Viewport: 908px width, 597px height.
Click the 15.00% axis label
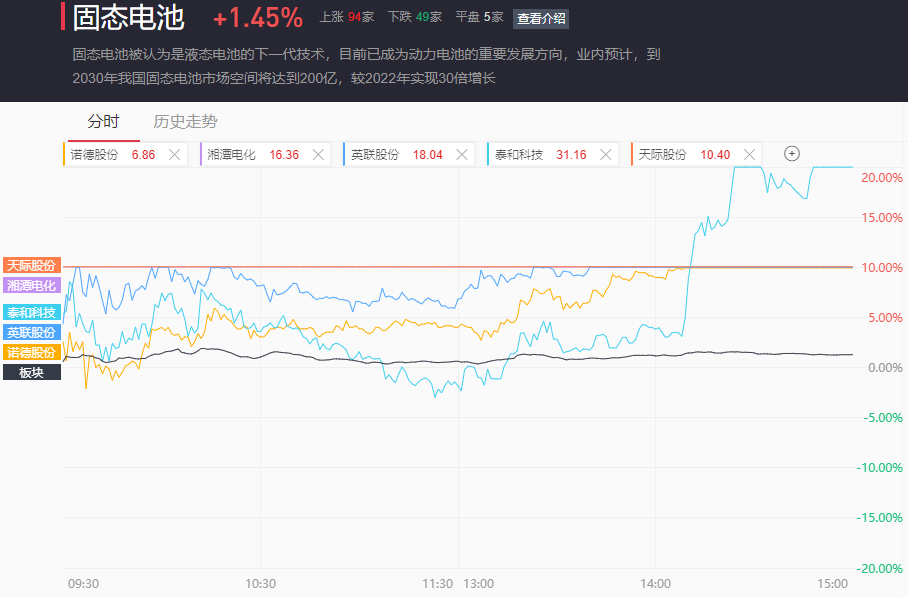pyautogui.click(x=881, y=218)
